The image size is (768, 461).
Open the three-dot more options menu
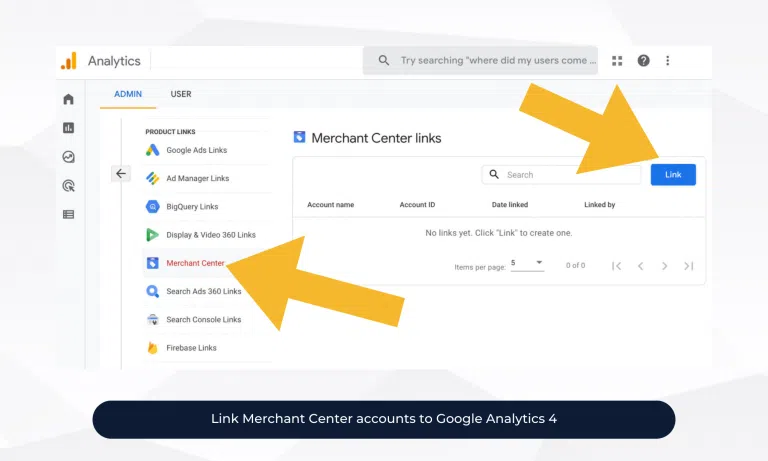[668, 61]
